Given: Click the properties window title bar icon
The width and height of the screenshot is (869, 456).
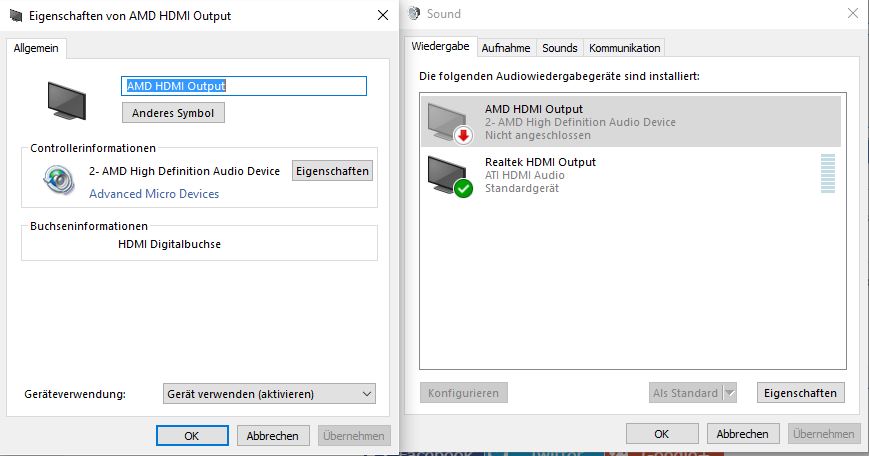Looking at the screenshot, I should point(17,16).
